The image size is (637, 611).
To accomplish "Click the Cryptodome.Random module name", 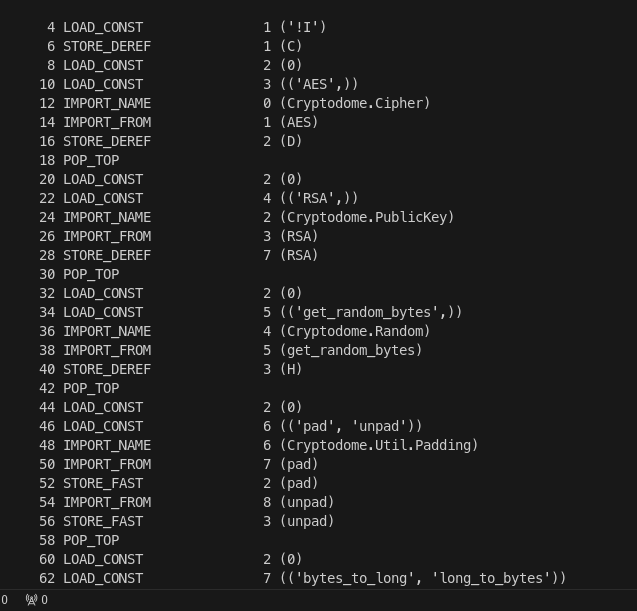I will [x=355, y=331].
